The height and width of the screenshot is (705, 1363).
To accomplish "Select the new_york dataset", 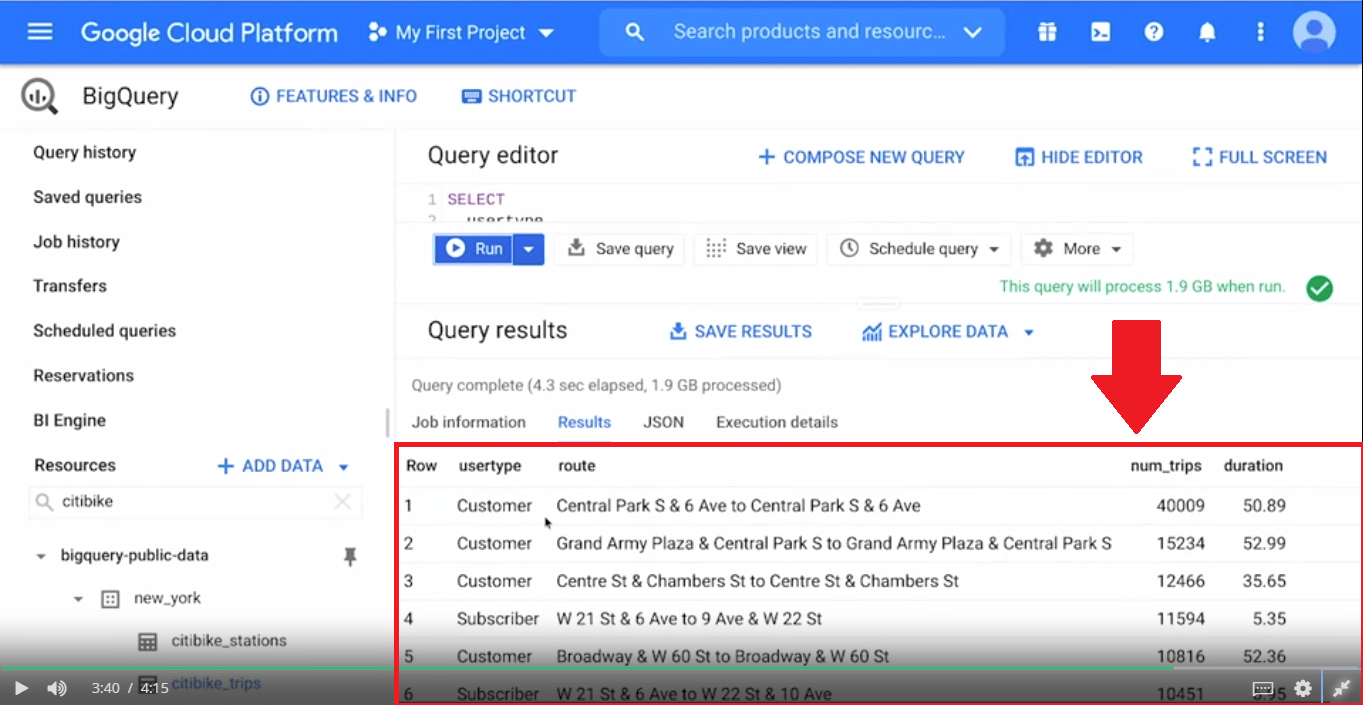I will pos(167,598).
